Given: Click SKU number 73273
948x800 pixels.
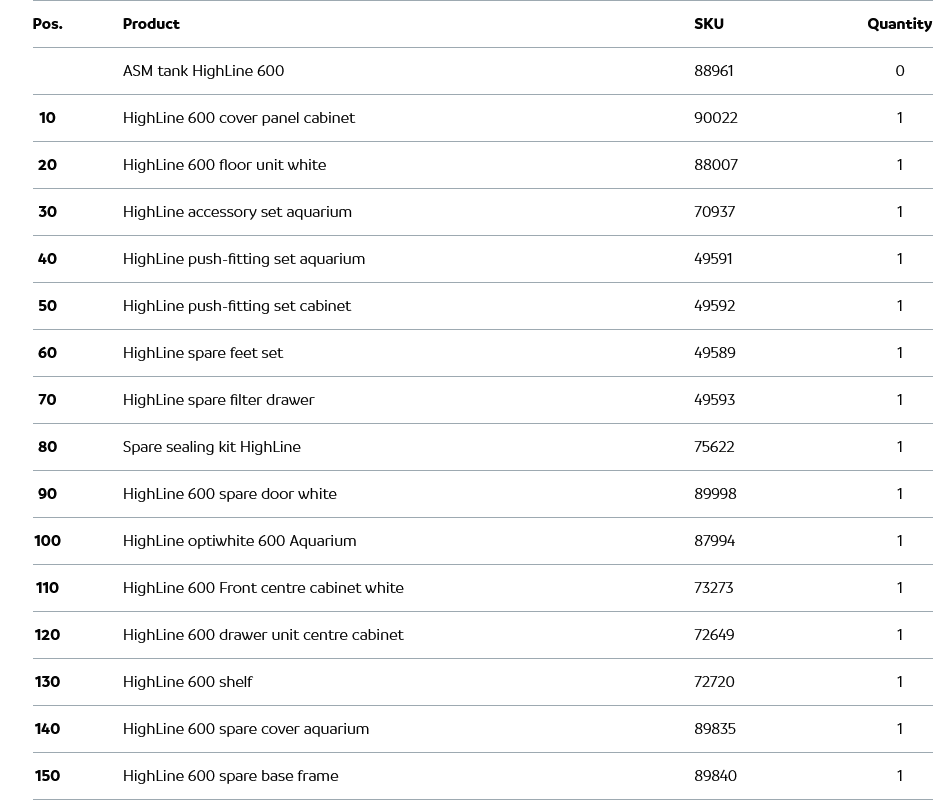Looking at the screenshot, I should click(x=713, y=588).
